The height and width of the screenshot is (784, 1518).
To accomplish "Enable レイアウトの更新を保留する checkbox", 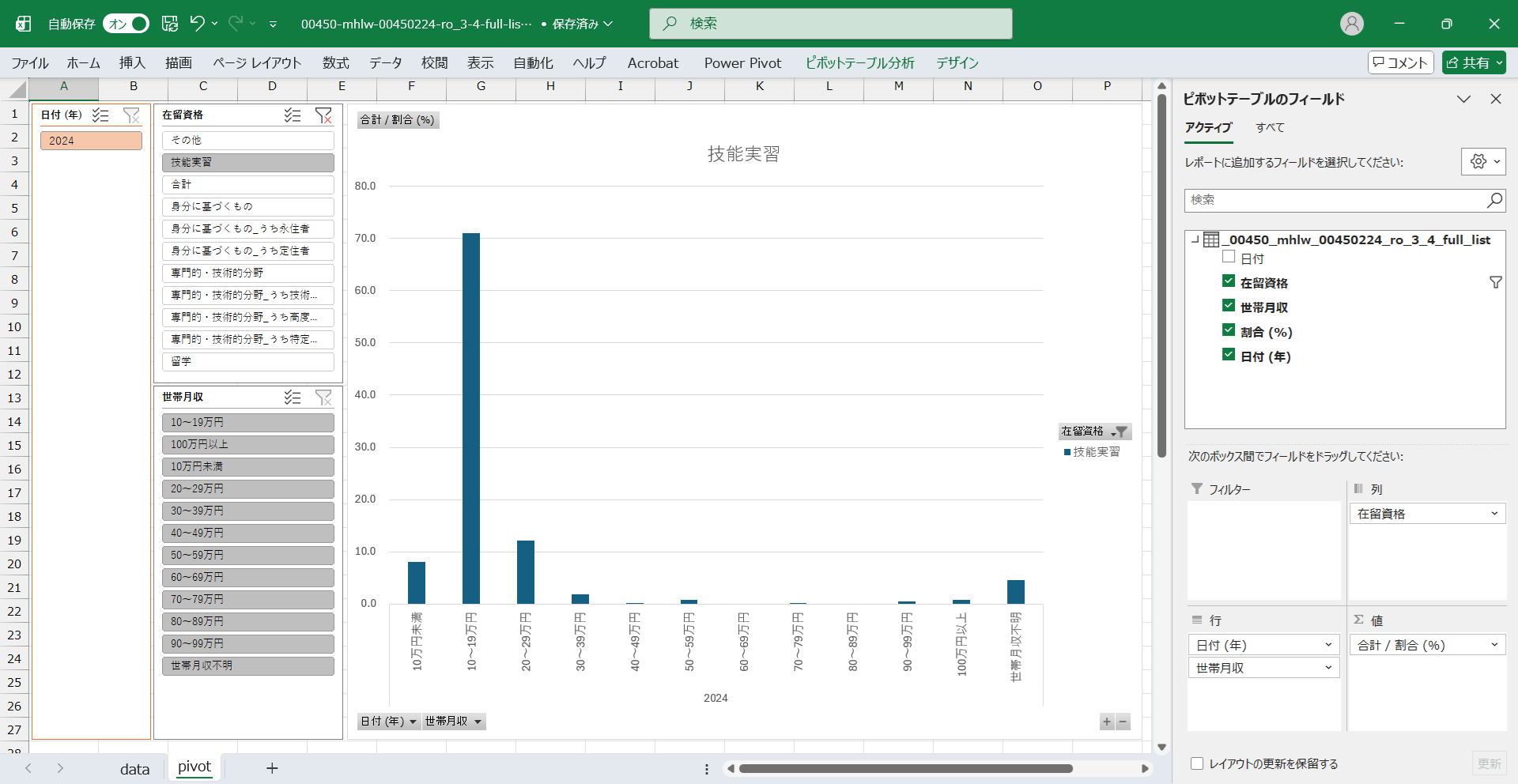I will pos(1197,763).
